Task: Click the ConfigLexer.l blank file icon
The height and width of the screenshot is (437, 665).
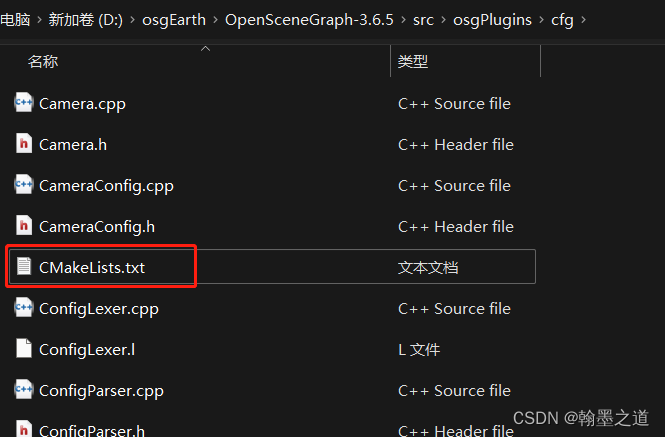Action: (24, 348)
